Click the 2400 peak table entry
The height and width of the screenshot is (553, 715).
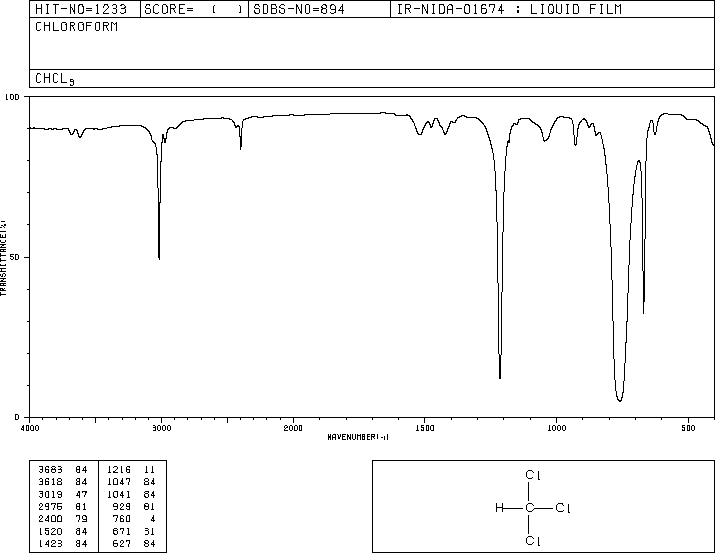tap(50, 519)
